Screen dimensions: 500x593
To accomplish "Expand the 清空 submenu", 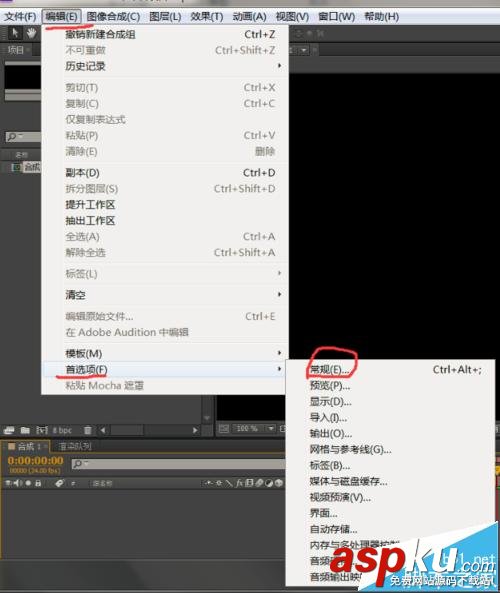I will pos(166,295).
